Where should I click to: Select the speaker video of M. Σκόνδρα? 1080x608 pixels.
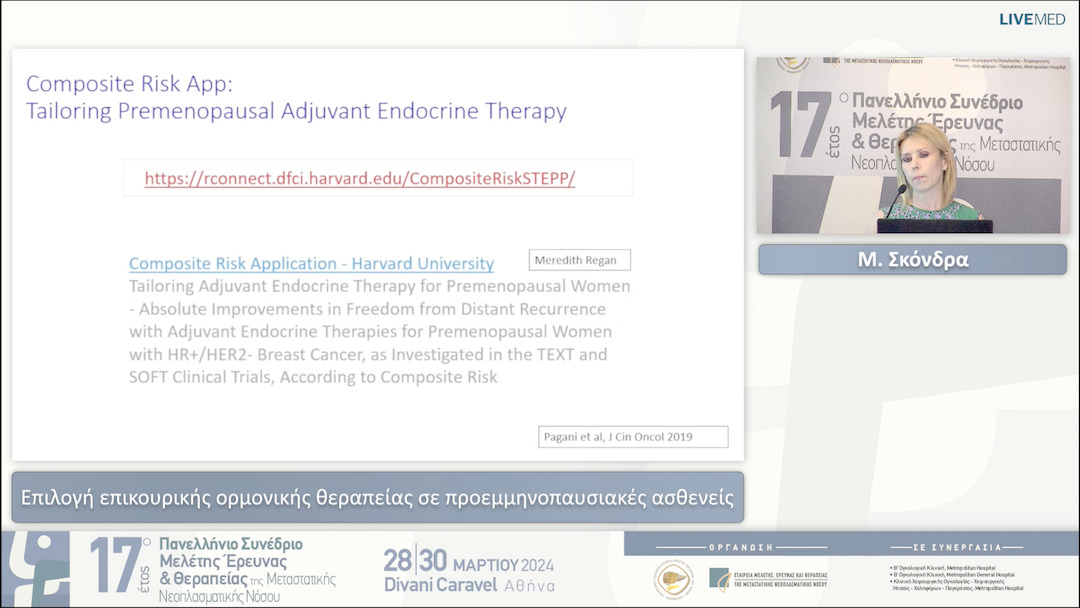point(913,145)
